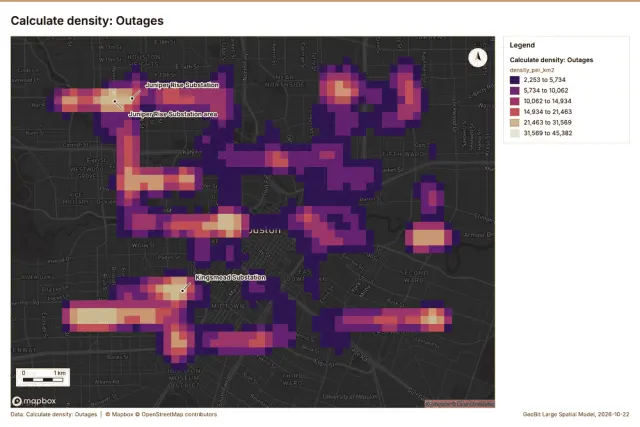Open the Mapbox attribution link in footer
This screenshot has width=640, height=427.
(119, 414)
